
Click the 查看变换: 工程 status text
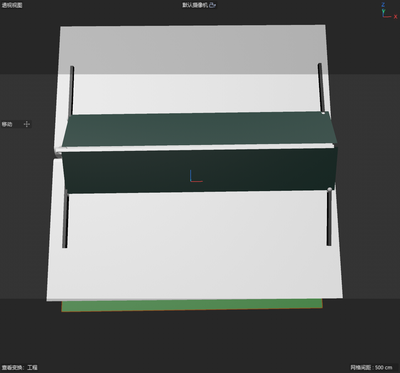coord(19,367)
